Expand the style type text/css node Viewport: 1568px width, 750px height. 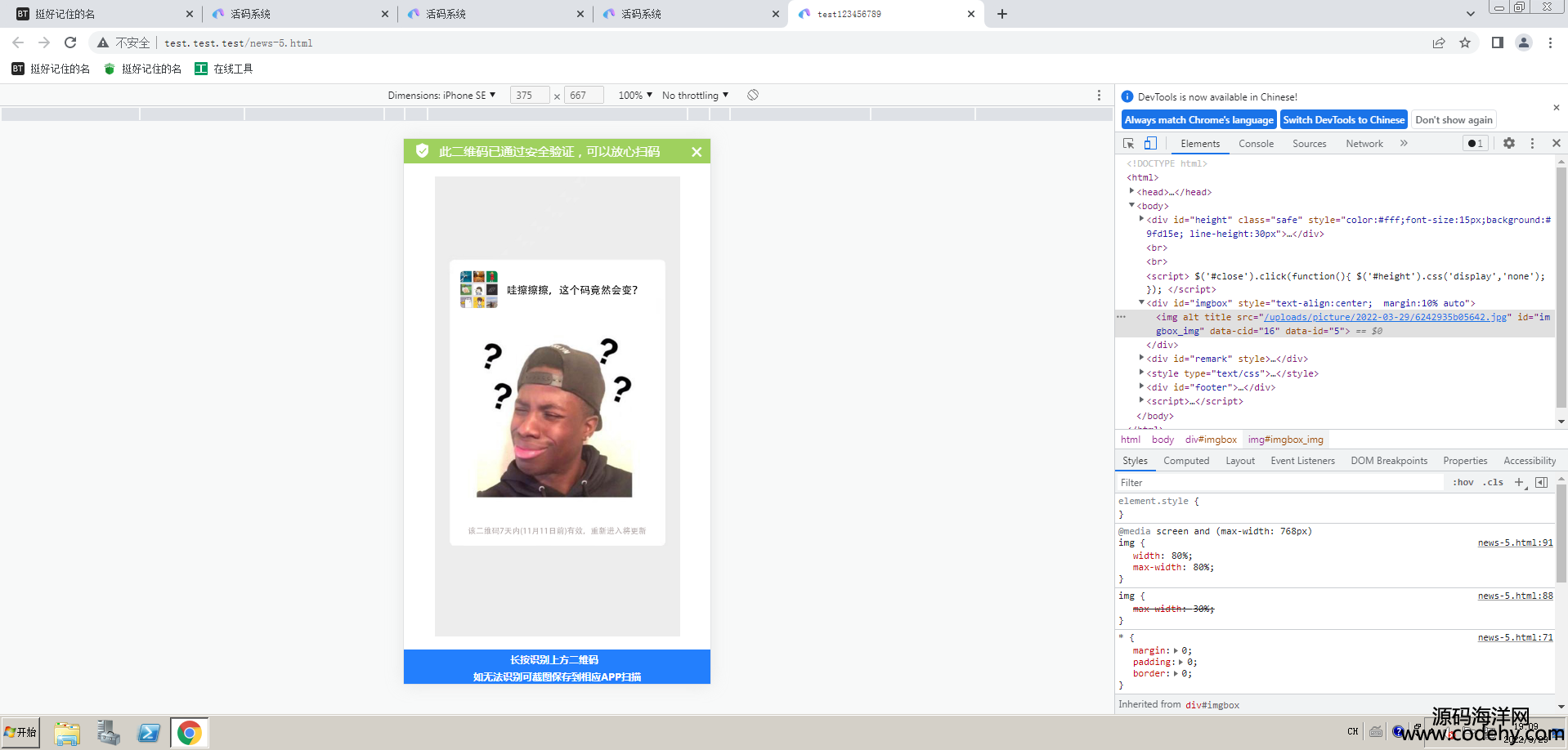pyautogui.click(x=1142, y=373)
